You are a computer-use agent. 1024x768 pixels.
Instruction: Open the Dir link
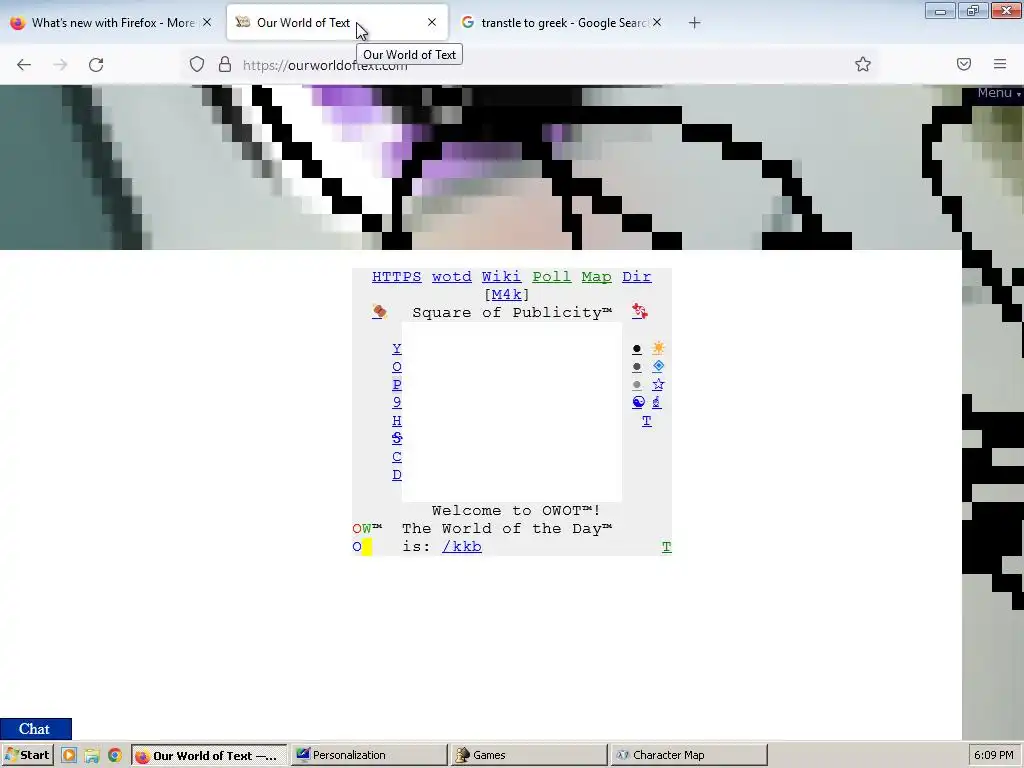637,277
